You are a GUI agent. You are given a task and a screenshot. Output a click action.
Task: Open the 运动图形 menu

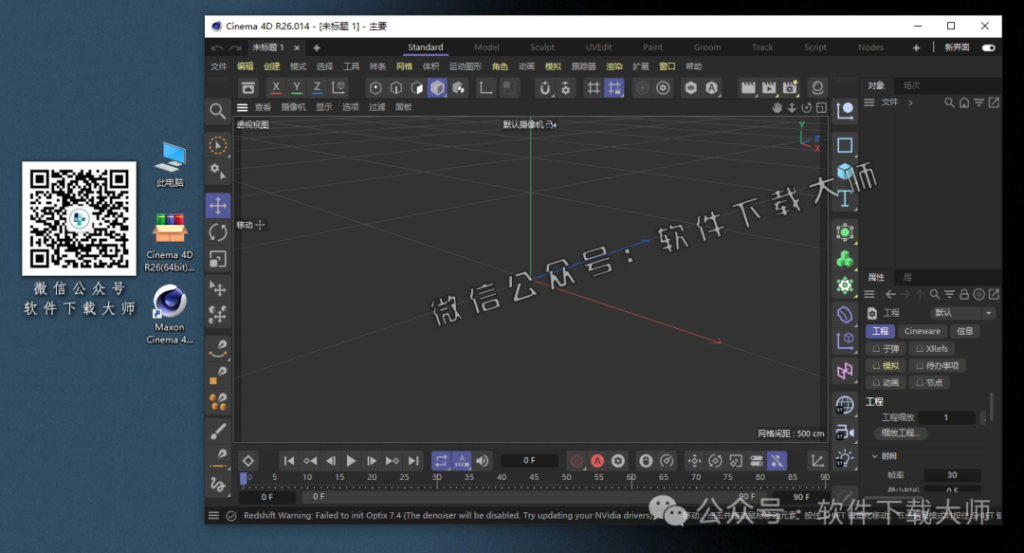pyautogui.click(x=465, y=67)
